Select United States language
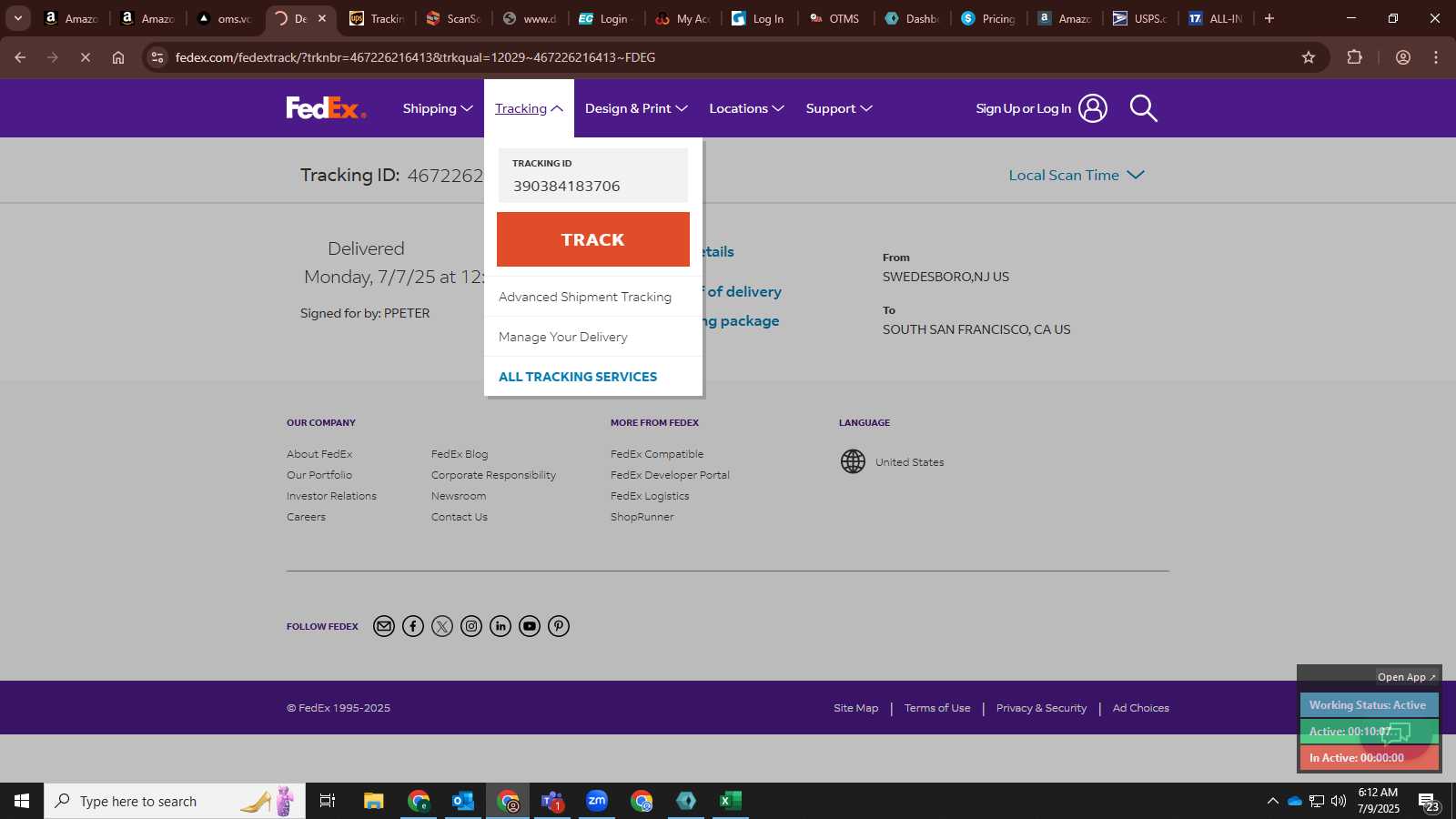Viewport: 1456px width, 819px height. click(x=909, y=462)
